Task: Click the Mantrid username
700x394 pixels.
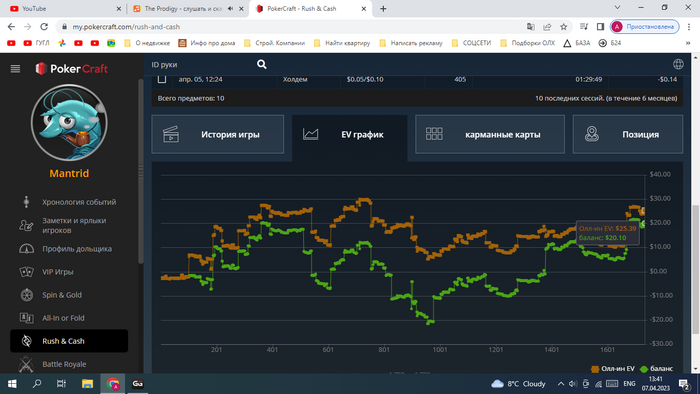Action: tap(69, 173)
